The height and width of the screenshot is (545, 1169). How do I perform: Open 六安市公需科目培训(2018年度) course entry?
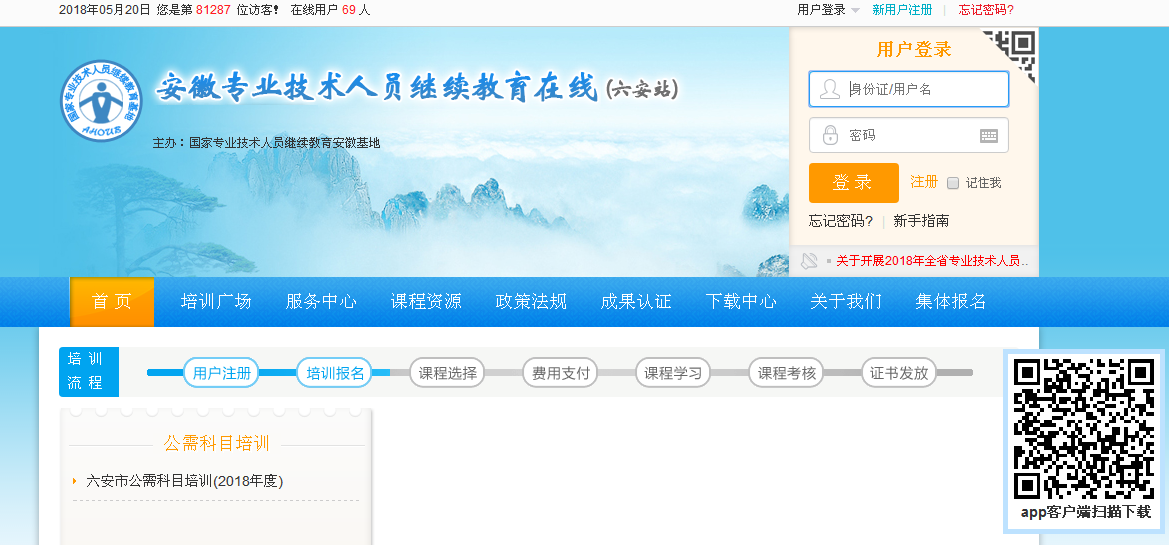185,481
